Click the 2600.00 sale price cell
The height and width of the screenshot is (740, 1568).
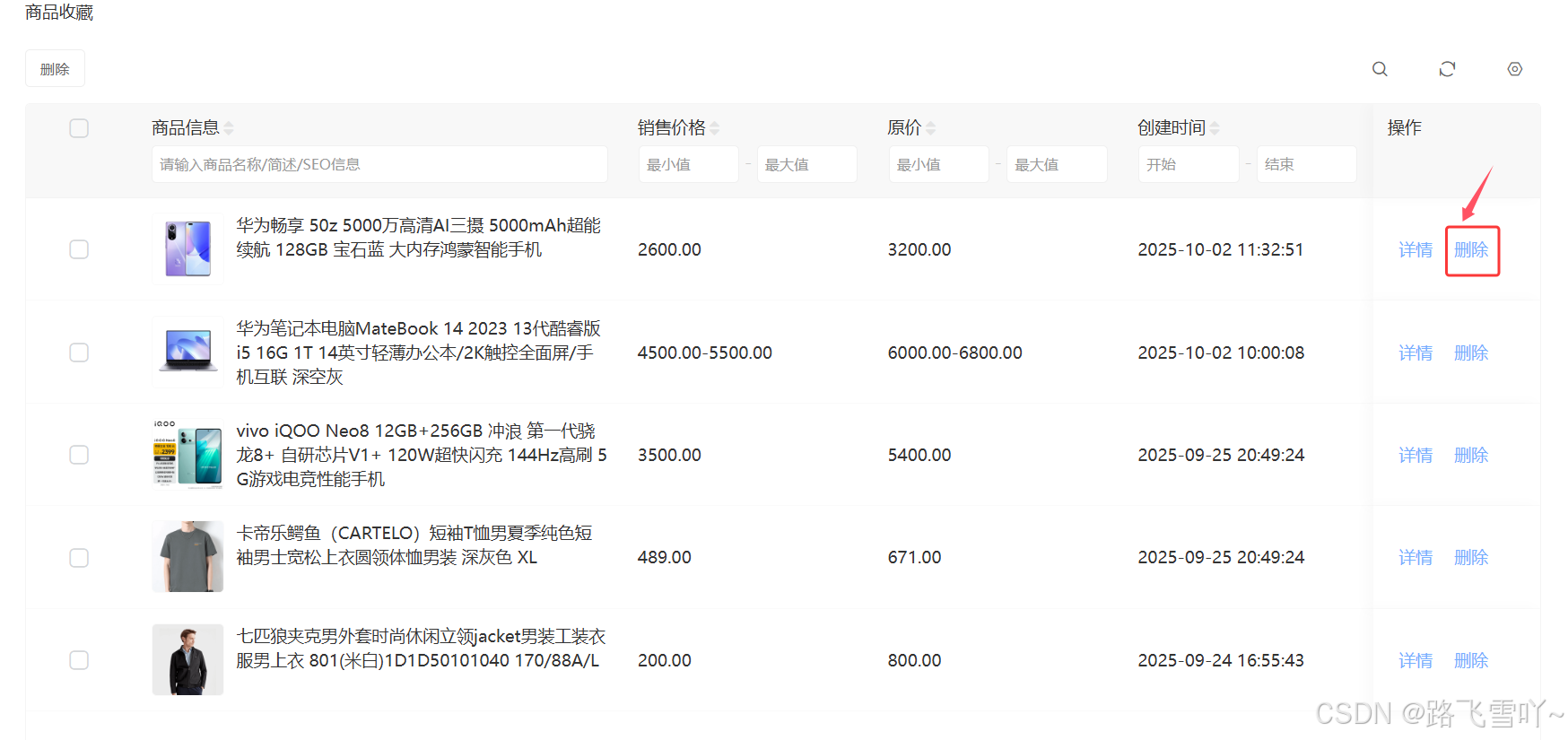tap(669, 250)
